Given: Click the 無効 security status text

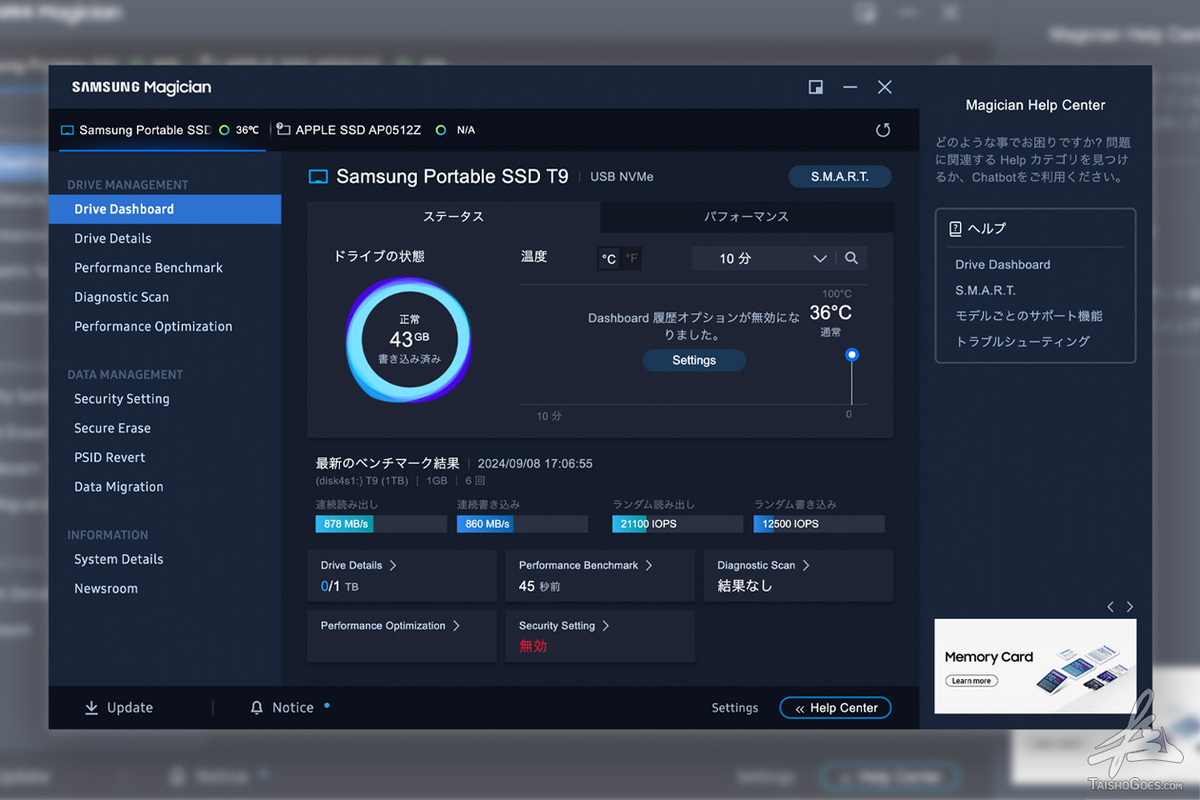Looking at the screenshot, I should 533,646.
